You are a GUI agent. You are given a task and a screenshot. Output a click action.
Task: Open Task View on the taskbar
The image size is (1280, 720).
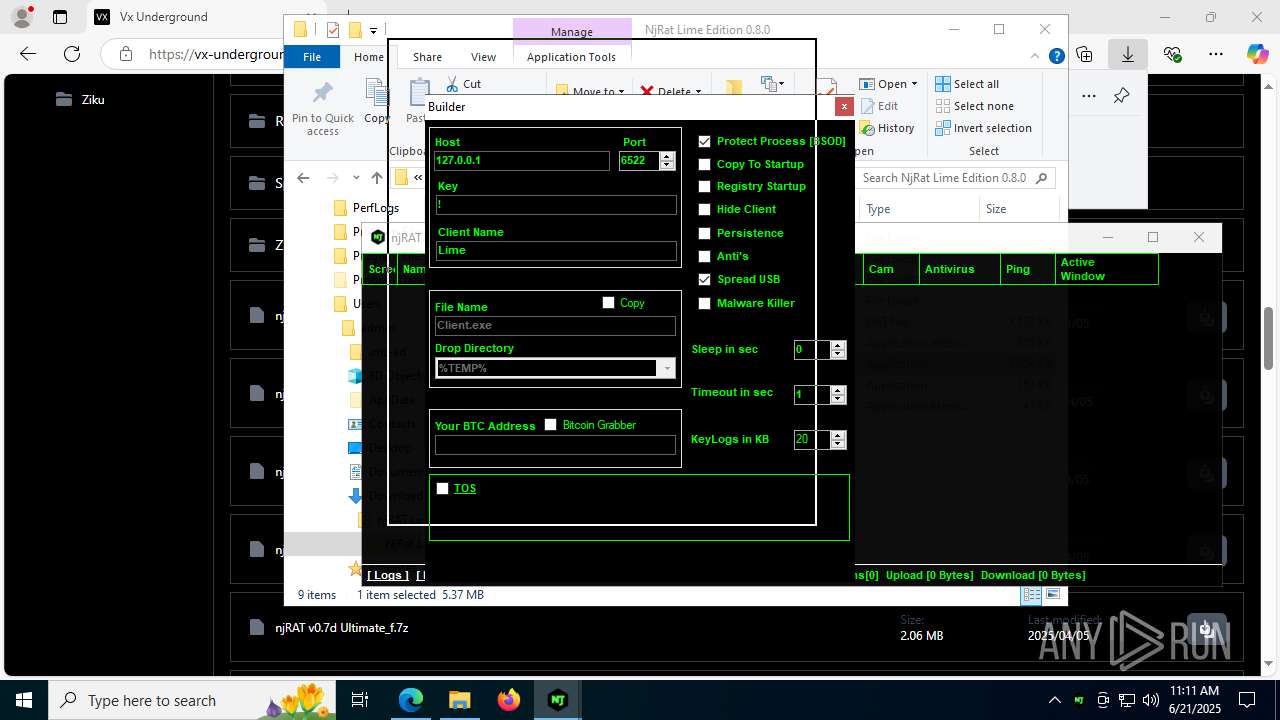(x=360, y=700)
